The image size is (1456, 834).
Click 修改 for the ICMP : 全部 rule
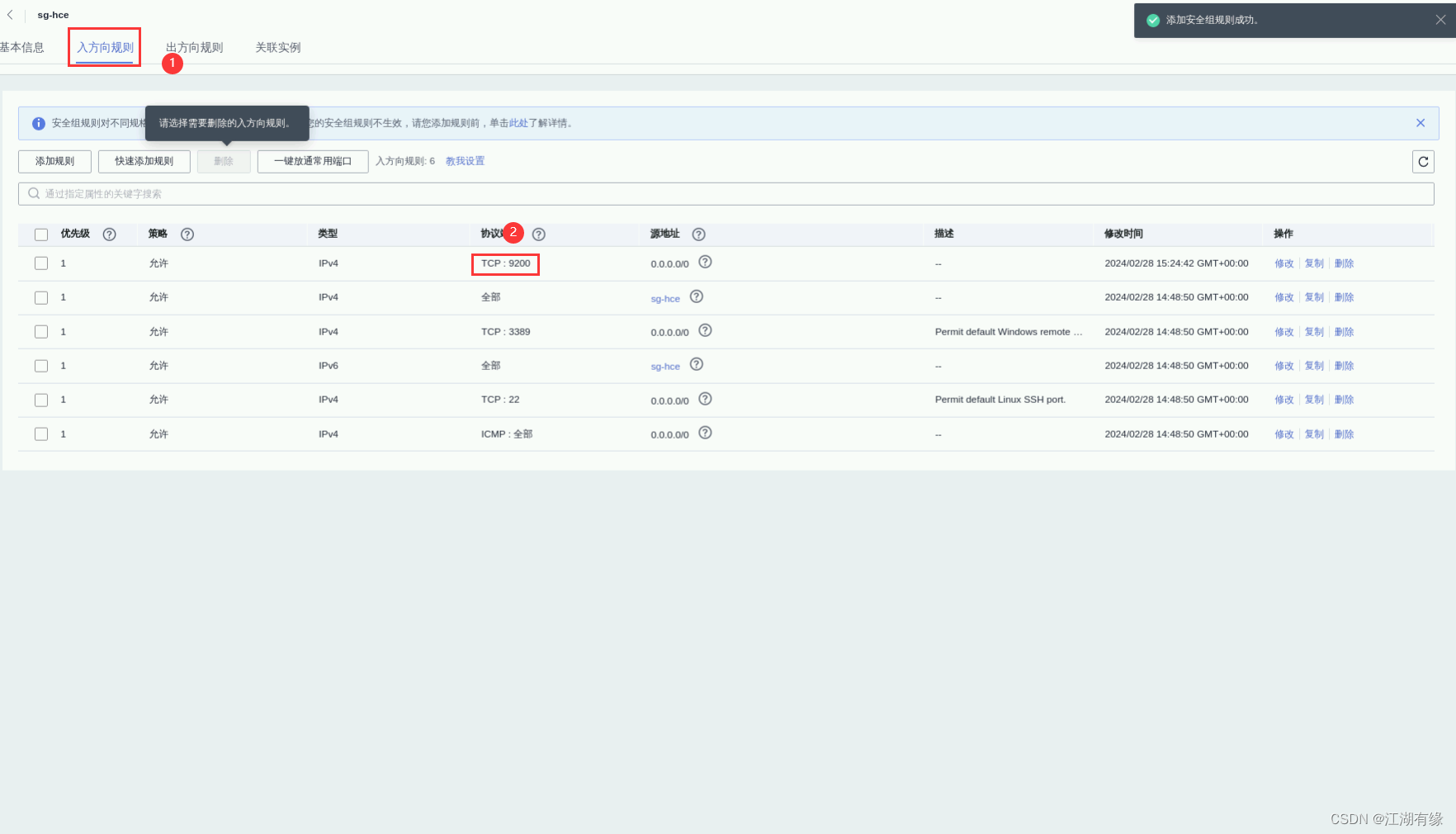(x=1284, y=434)
